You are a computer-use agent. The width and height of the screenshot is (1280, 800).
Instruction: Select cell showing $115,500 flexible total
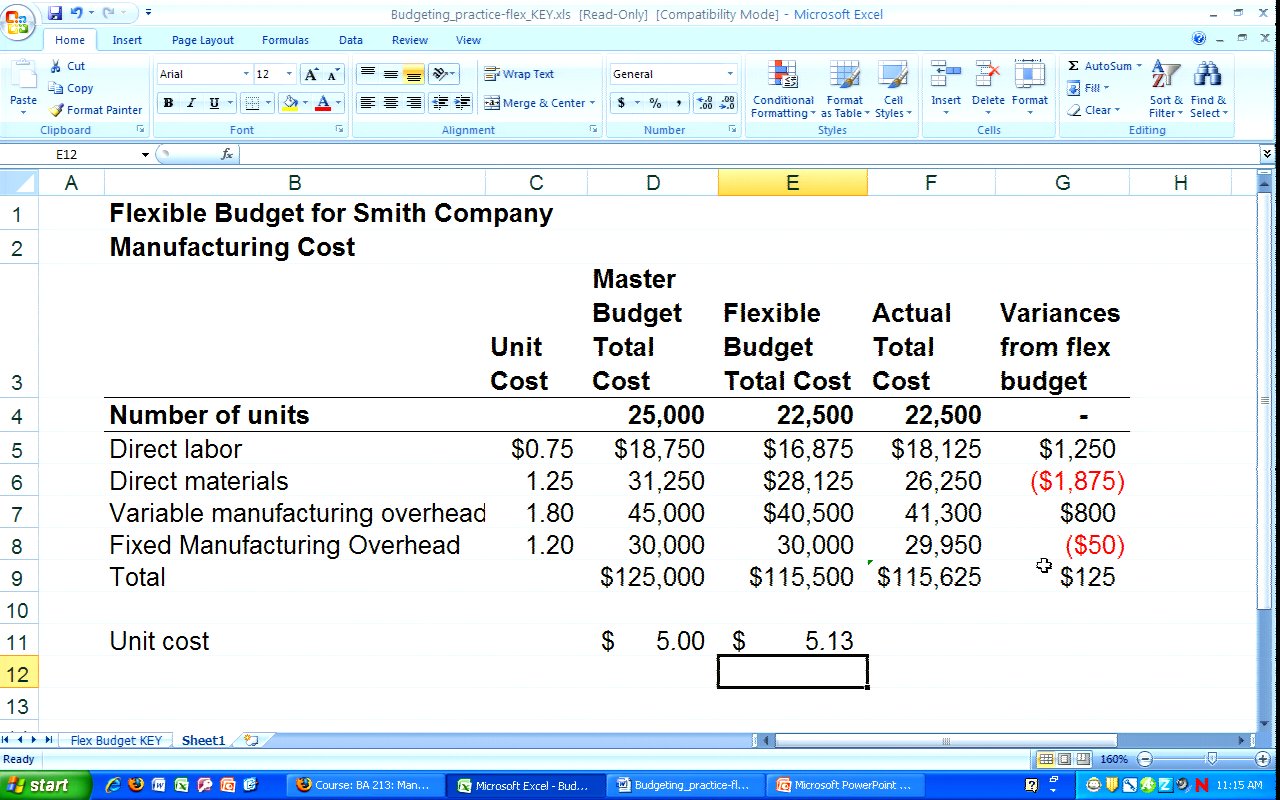click(792, 577)
